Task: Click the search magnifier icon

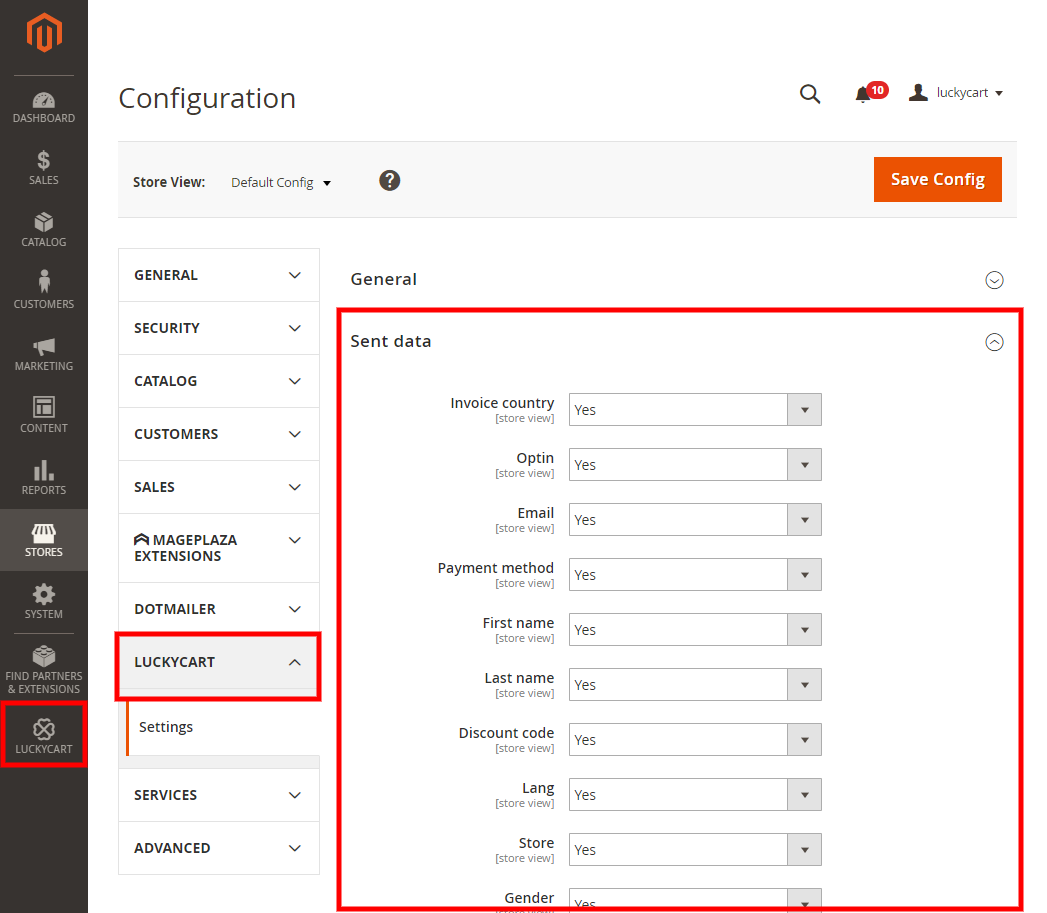Action: [810, 94]
